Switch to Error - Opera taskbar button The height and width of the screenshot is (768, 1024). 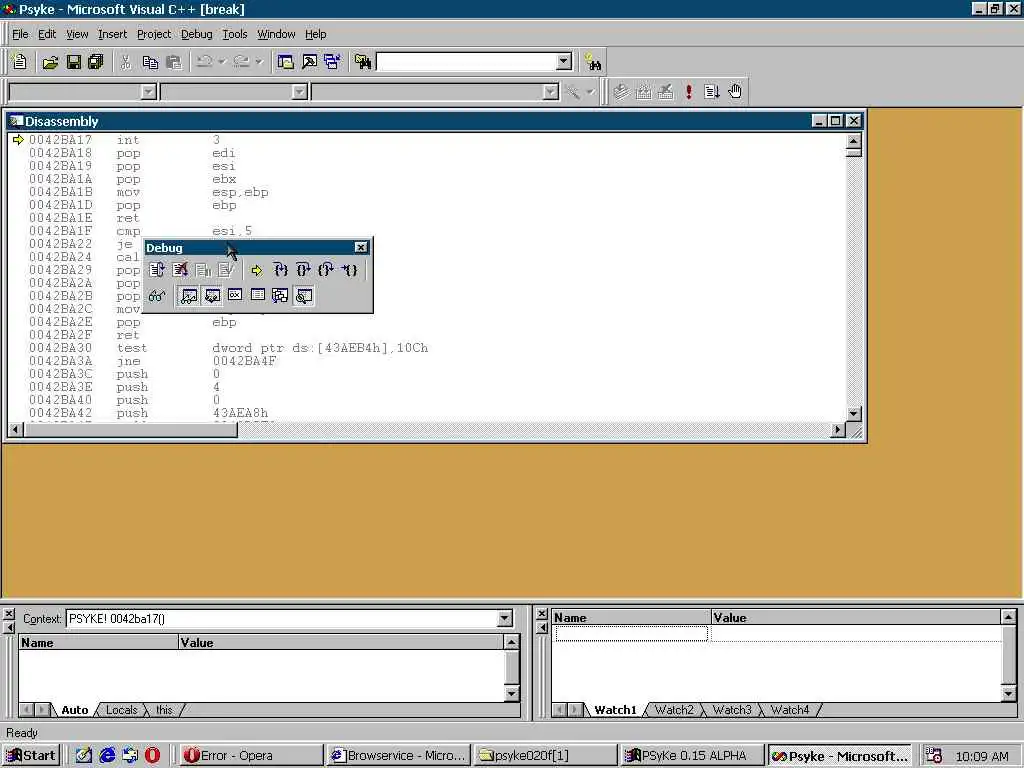tap(251, 756)
